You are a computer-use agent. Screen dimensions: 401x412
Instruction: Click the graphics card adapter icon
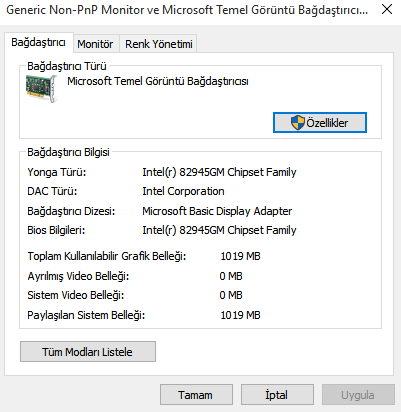click(x=42, y=88)
